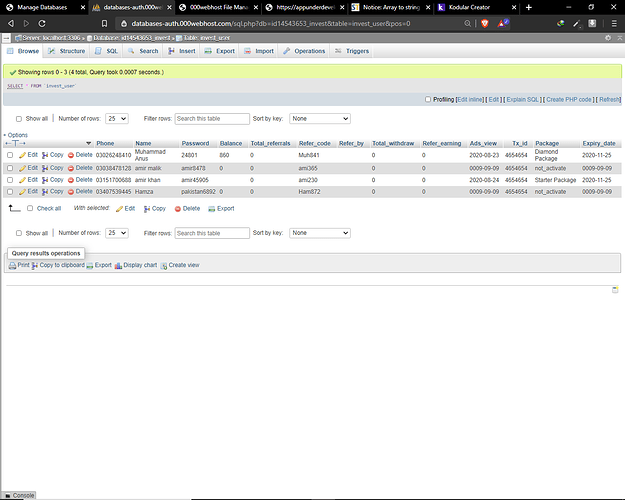This screenshot has width=625, height=500.
Task: Click the Edit inline link
Action: click(x=470, y=100)
